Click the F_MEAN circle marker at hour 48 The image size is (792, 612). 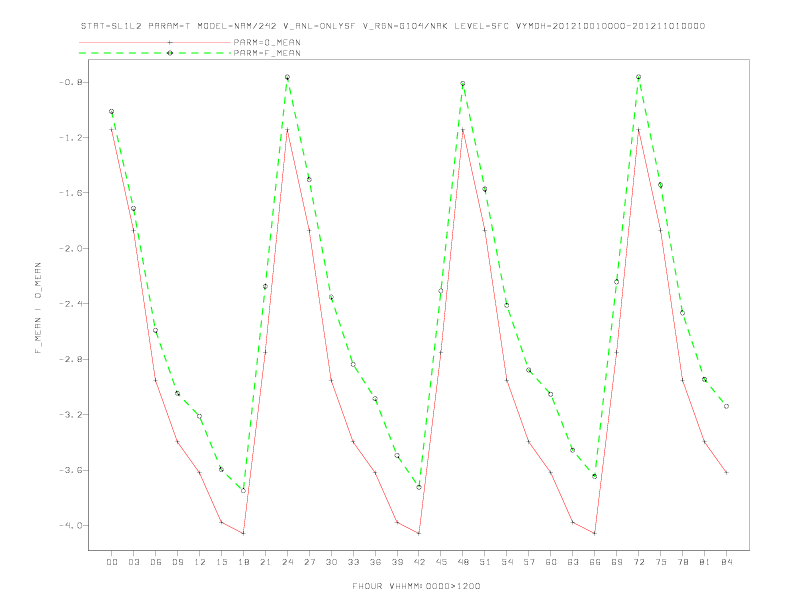point(463,84)
